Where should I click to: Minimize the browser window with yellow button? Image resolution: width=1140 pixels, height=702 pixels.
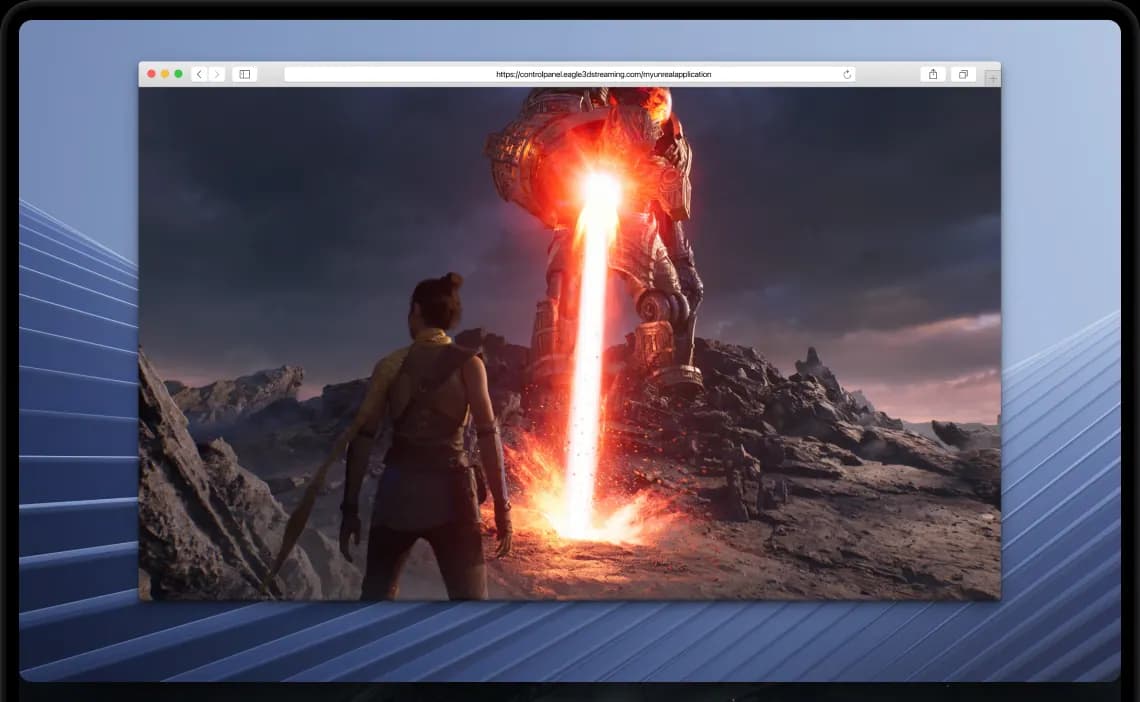click(x=165, y=74)
